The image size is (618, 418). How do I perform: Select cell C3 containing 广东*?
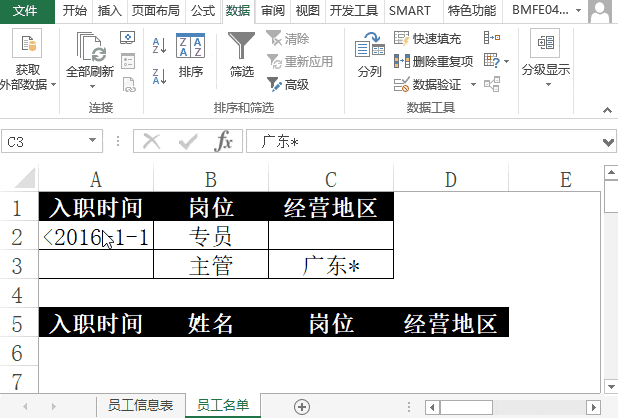tap(331, 265)
